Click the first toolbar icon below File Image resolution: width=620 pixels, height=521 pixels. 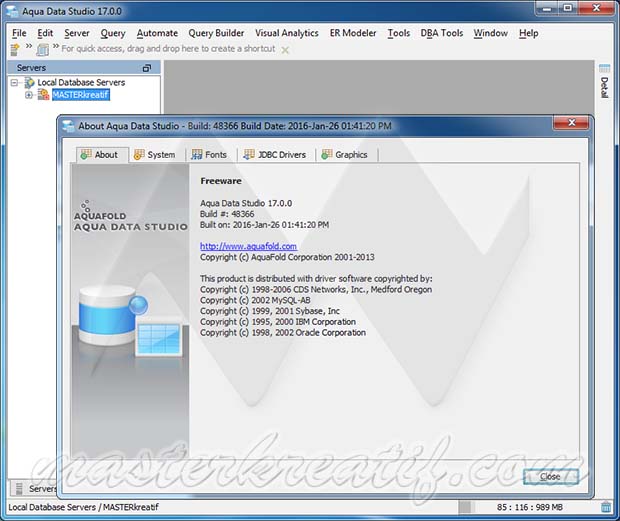(x=15, y=49)
